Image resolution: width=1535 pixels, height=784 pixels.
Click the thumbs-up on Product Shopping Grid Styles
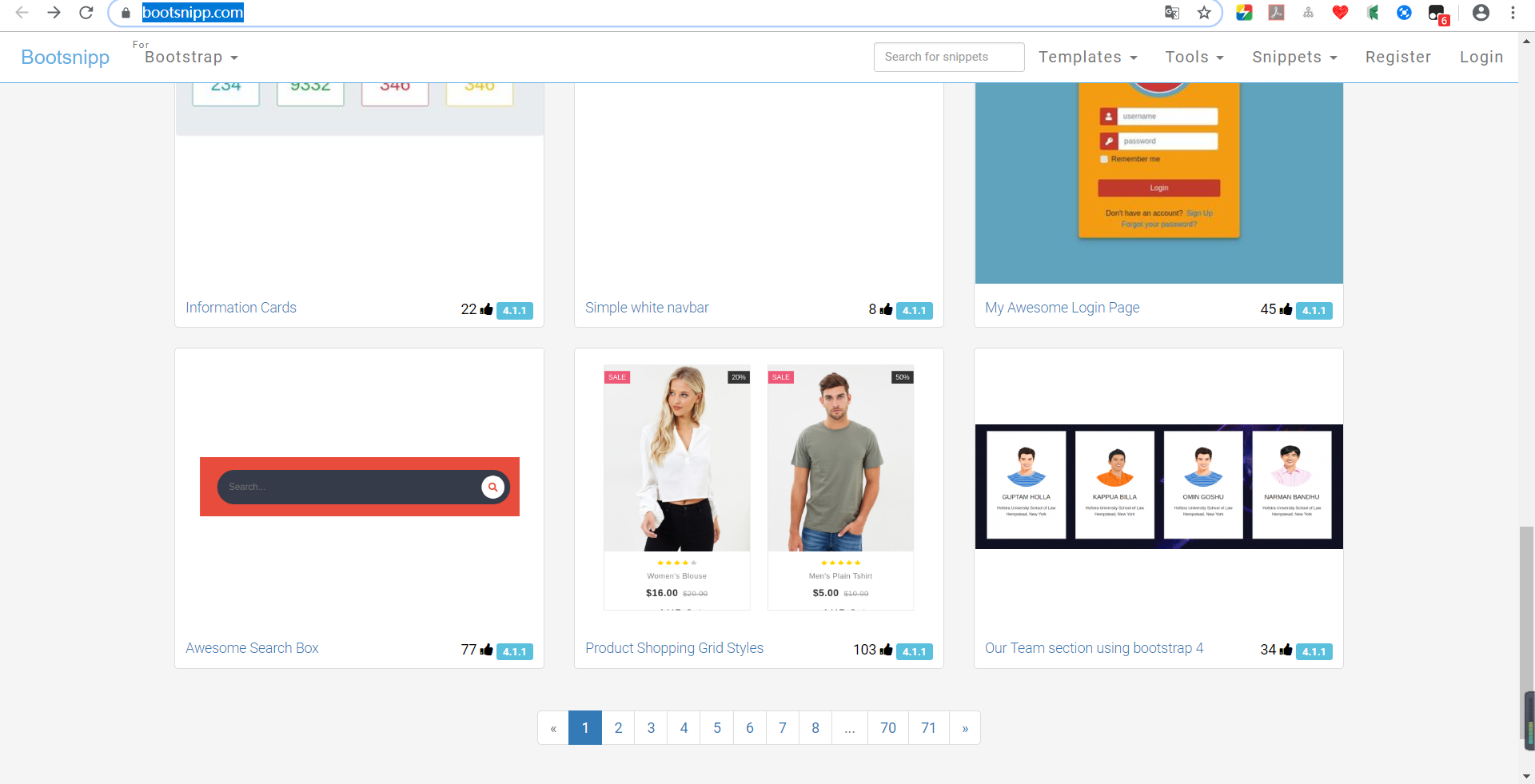pyautogui.click(x=887, y=651)
